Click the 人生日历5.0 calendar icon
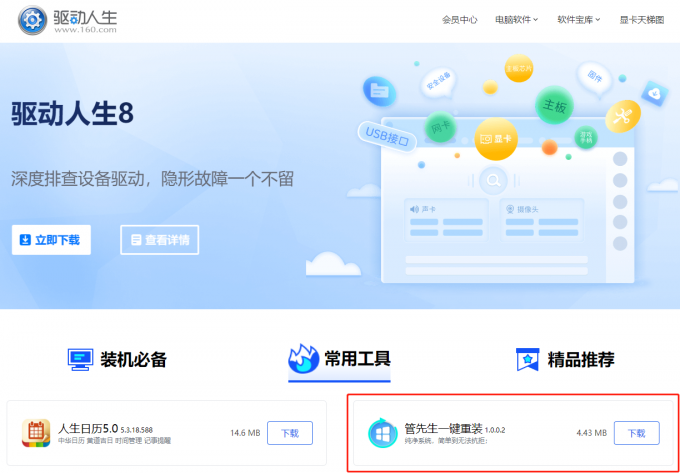 tap(36, 433)
